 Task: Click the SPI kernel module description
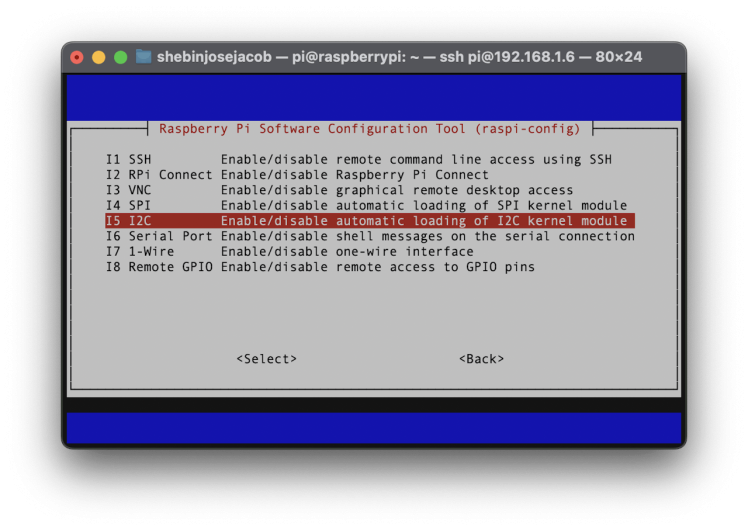(x=424, y=205)
